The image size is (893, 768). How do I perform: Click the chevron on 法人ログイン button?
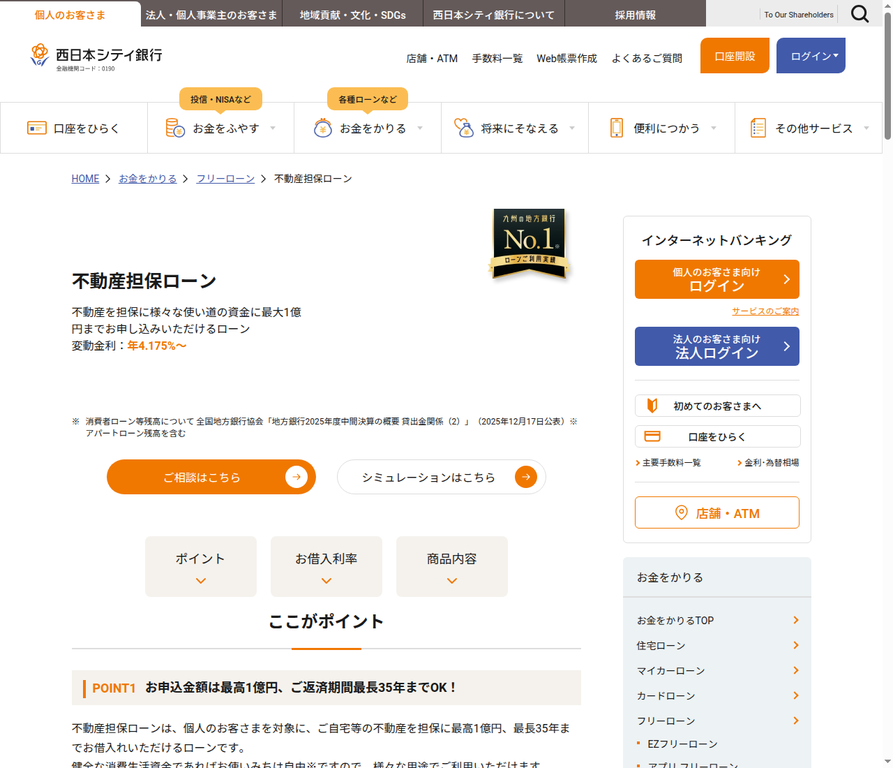click(x=787, y=346)
